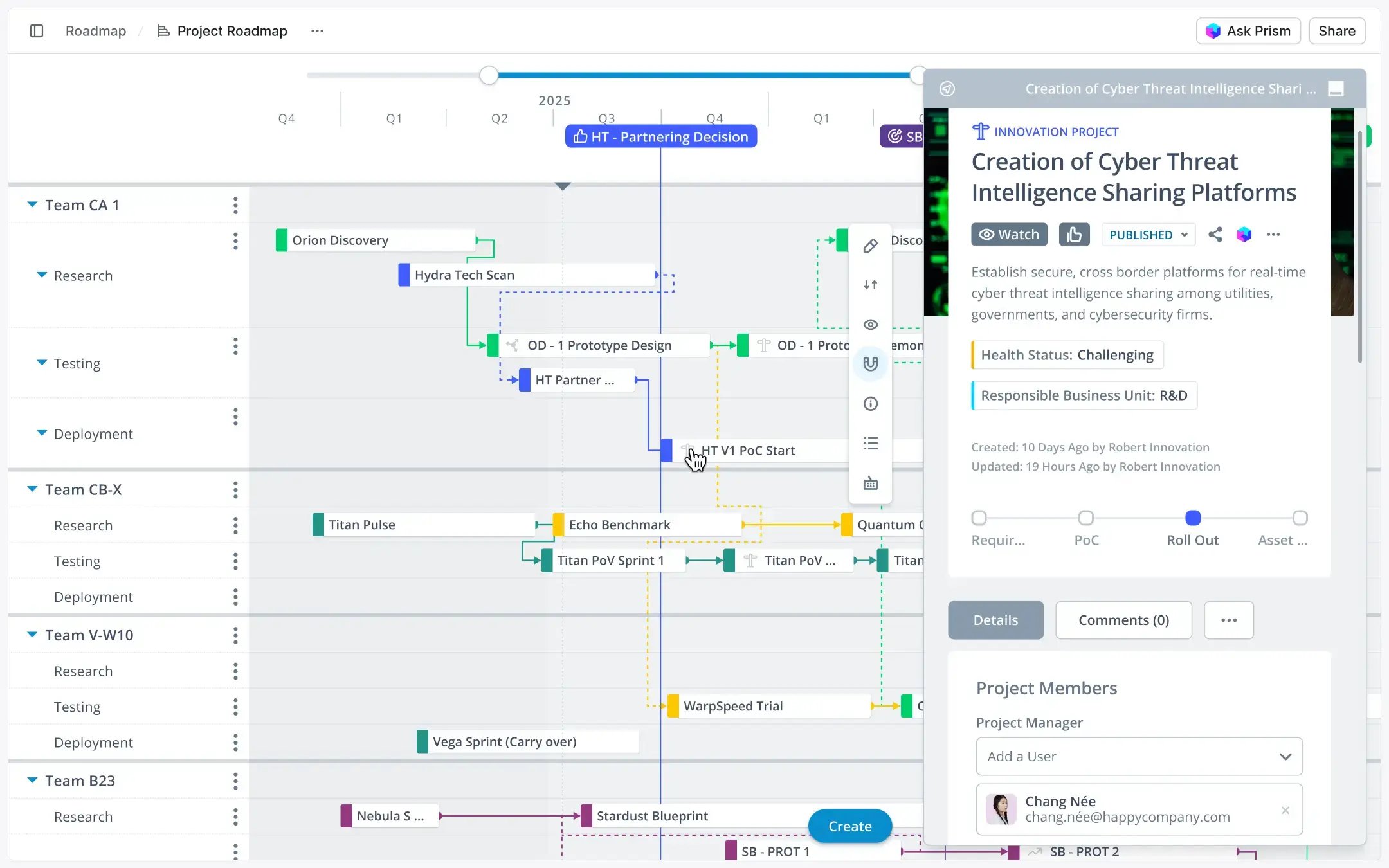
Task: Click the share icon in the project panel
Action: point(1215,234)
